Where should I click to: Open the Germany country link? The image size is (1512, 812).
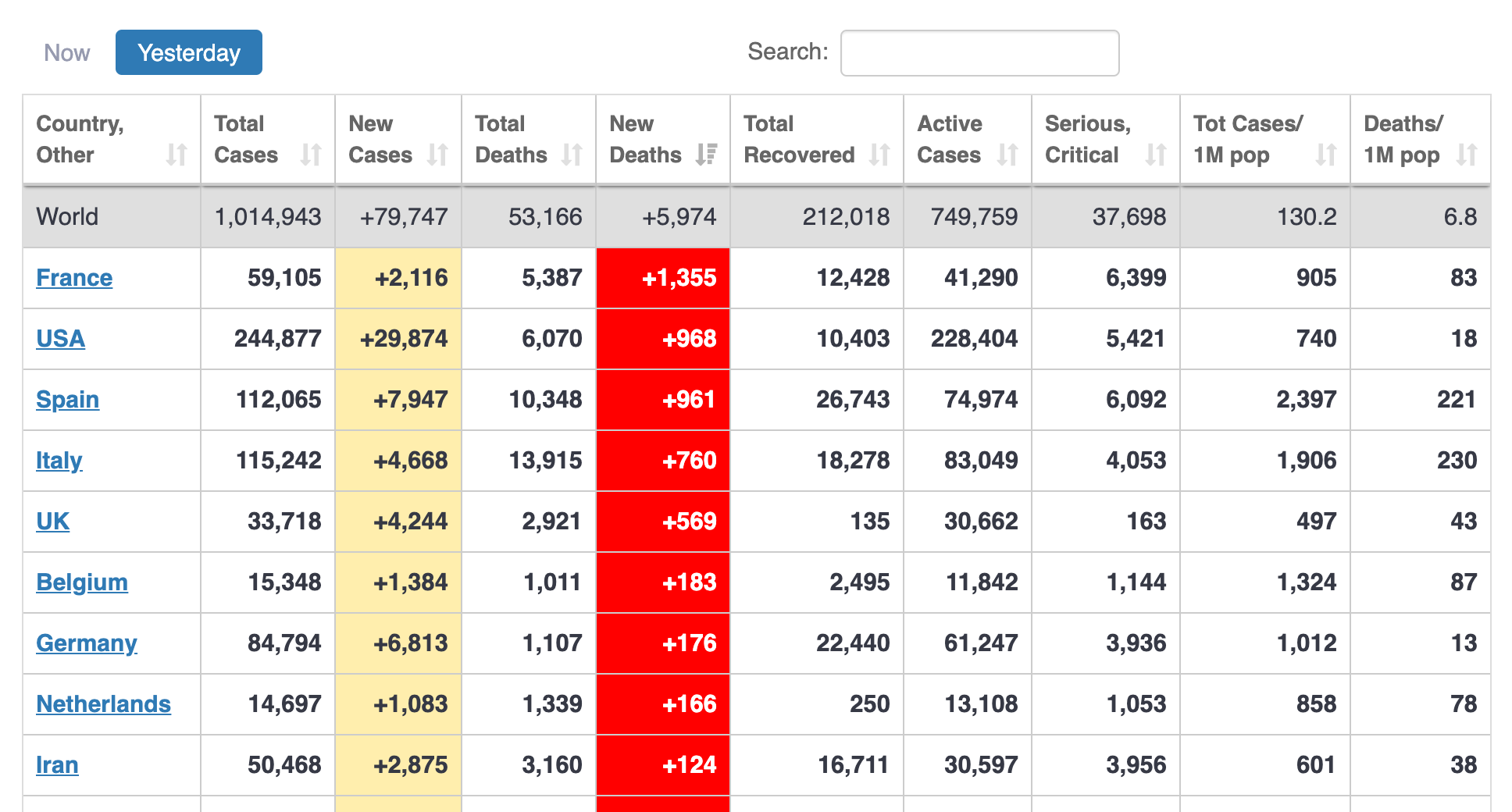pos(87,643)
